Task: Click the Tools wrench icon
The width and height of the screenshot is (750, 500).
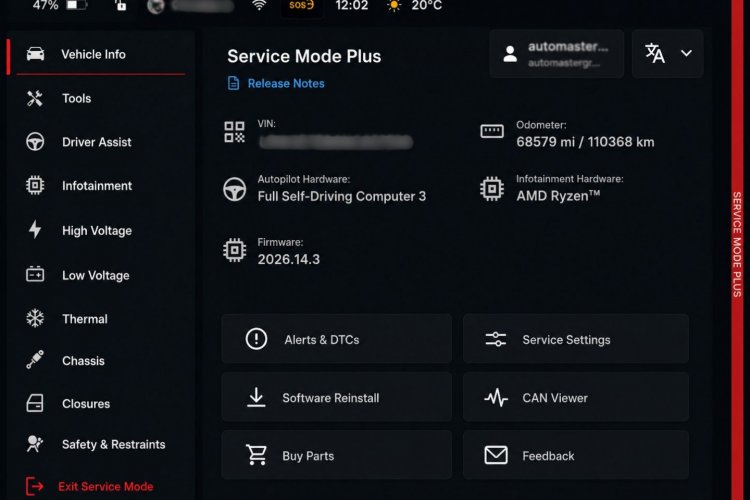Action: click(x=35, y=99)
